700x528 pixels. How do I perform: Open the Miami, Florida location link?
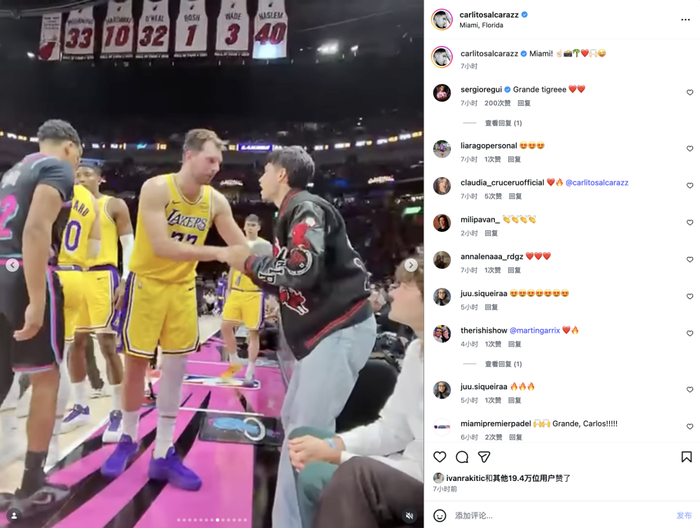tap(481, 25)
